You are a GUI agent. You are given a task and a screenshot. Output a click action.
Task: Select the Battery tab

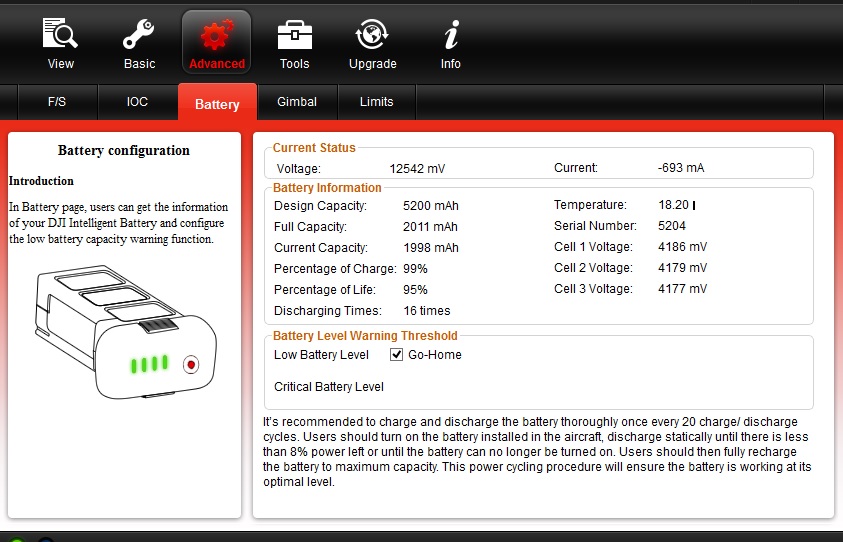click(x=217, y=104)
